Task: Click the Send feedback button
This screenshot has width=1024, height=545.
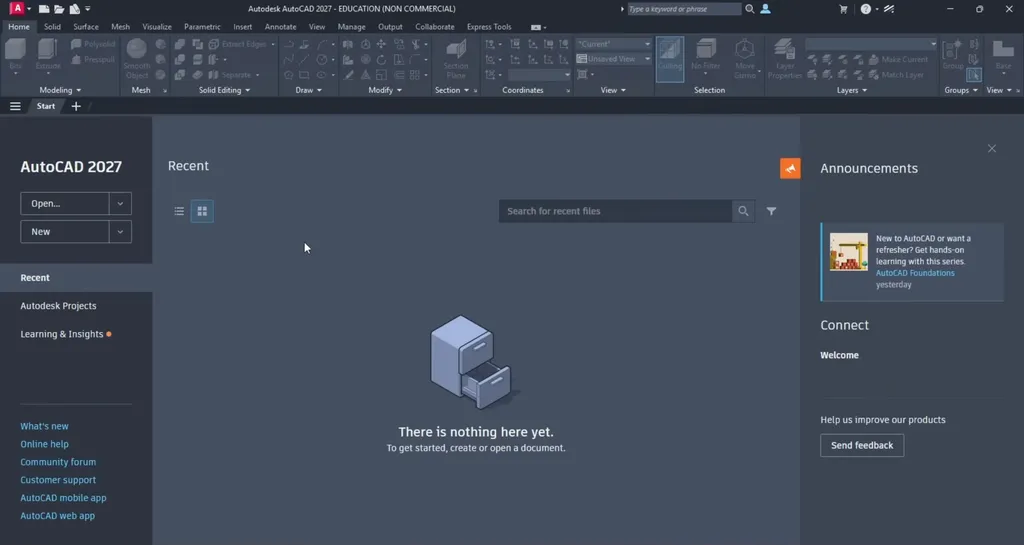Action: click(x=862, y=445)
